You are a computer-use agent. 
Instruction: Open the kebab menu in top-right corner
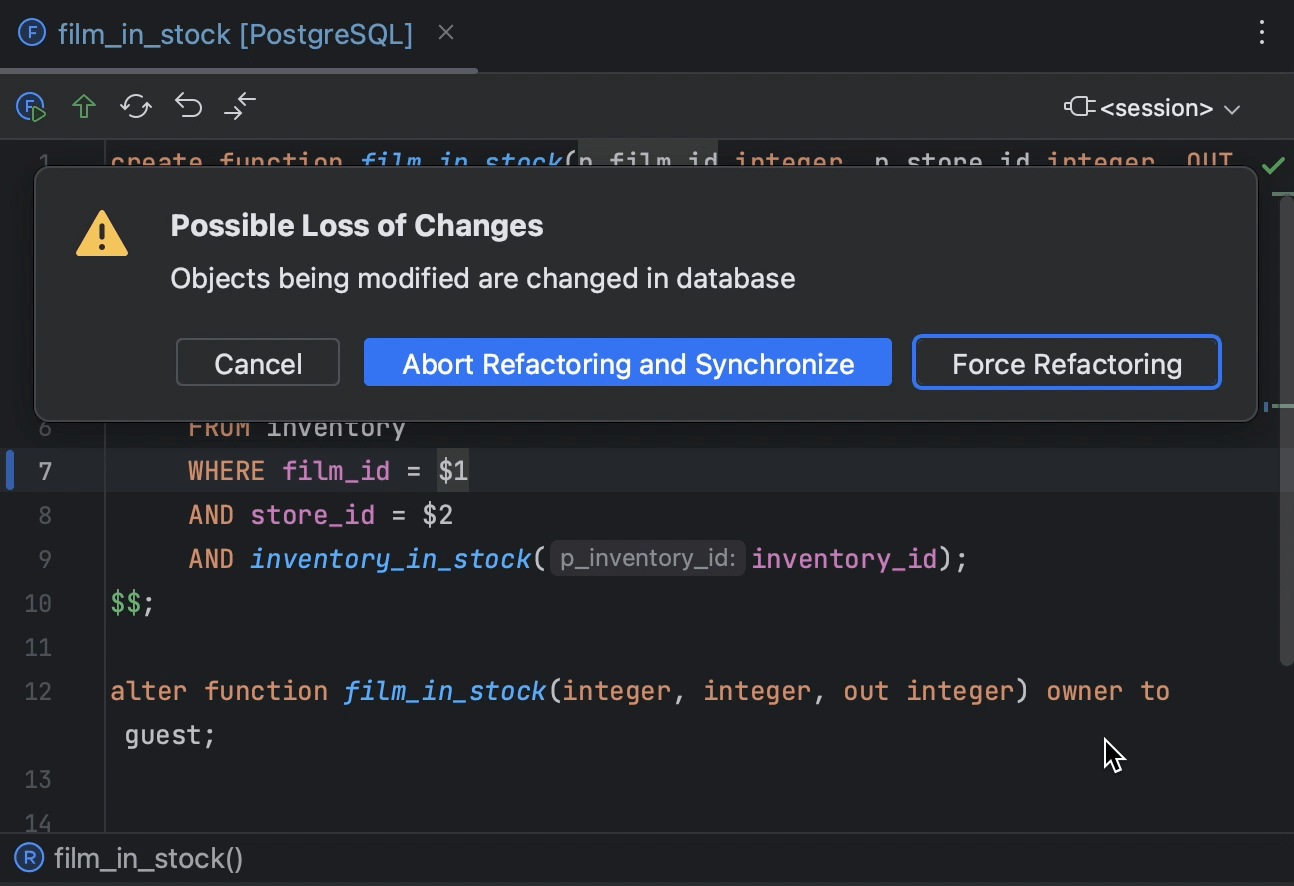click(x=1261, y=33)
